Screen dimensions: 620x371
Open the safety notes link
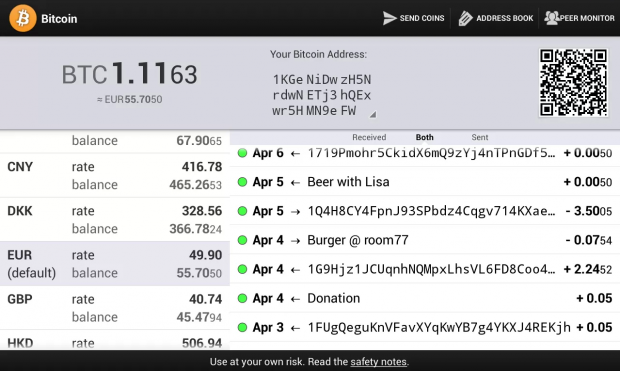(378, 362)
